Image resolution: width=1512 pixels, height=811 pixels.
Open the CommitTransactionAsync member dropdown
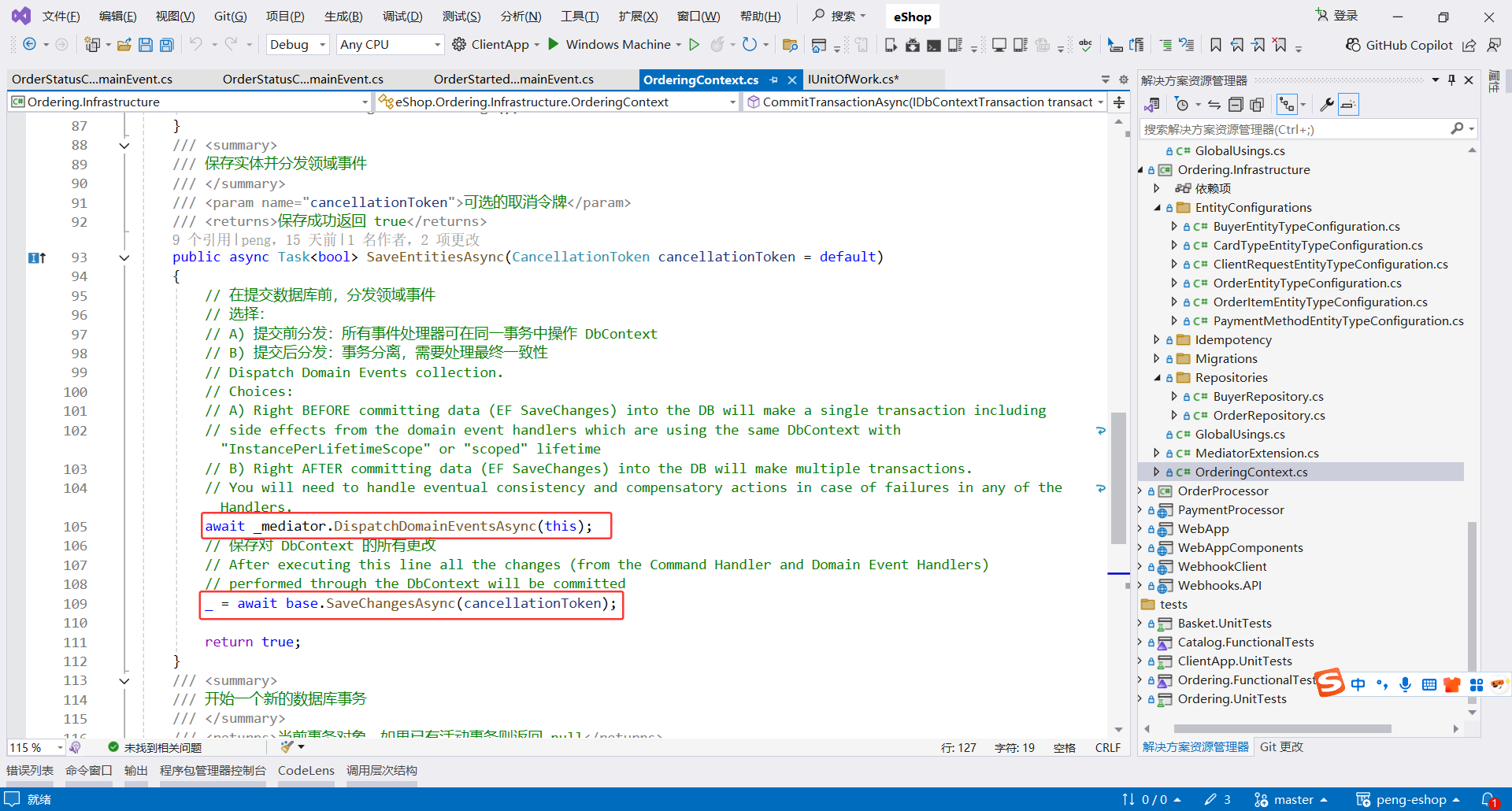tap(924, 102)
